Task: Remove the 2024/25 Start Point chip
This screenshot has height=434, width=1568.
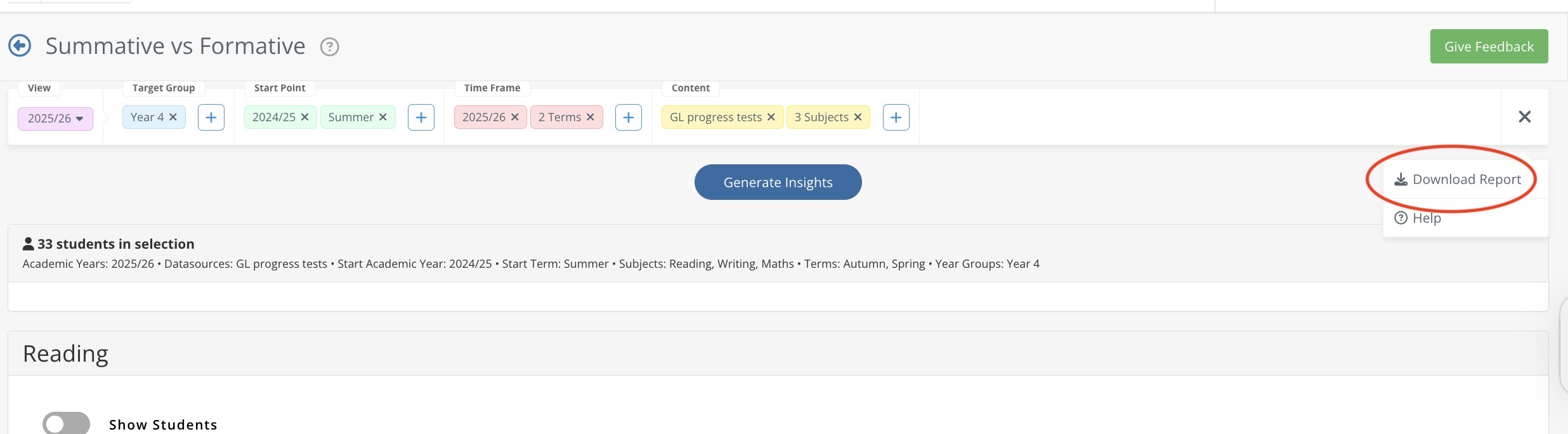Action: pyautogui.click(x=305, y=117)
